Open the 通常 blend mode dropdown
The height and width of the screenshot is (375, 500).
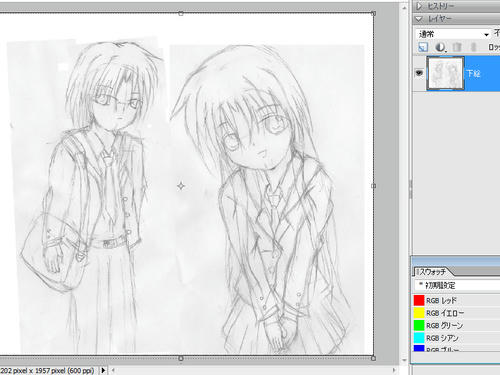point(453,34)
